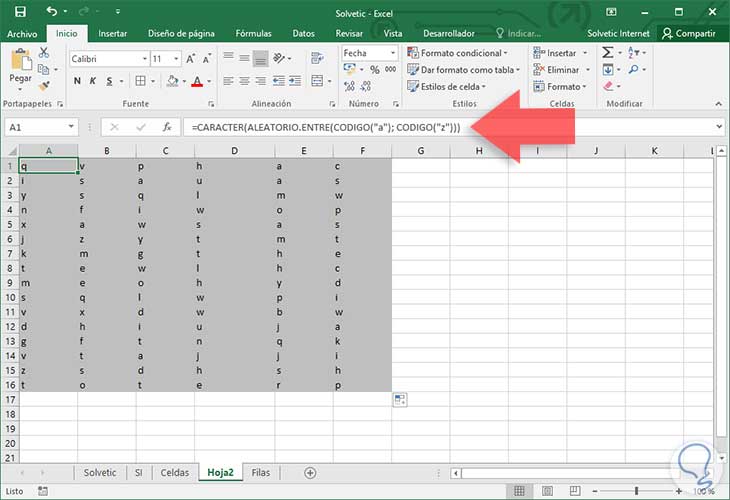Click inside the formula bar text
The height and width of the screenshot is (500, 730).
point(326,127)
